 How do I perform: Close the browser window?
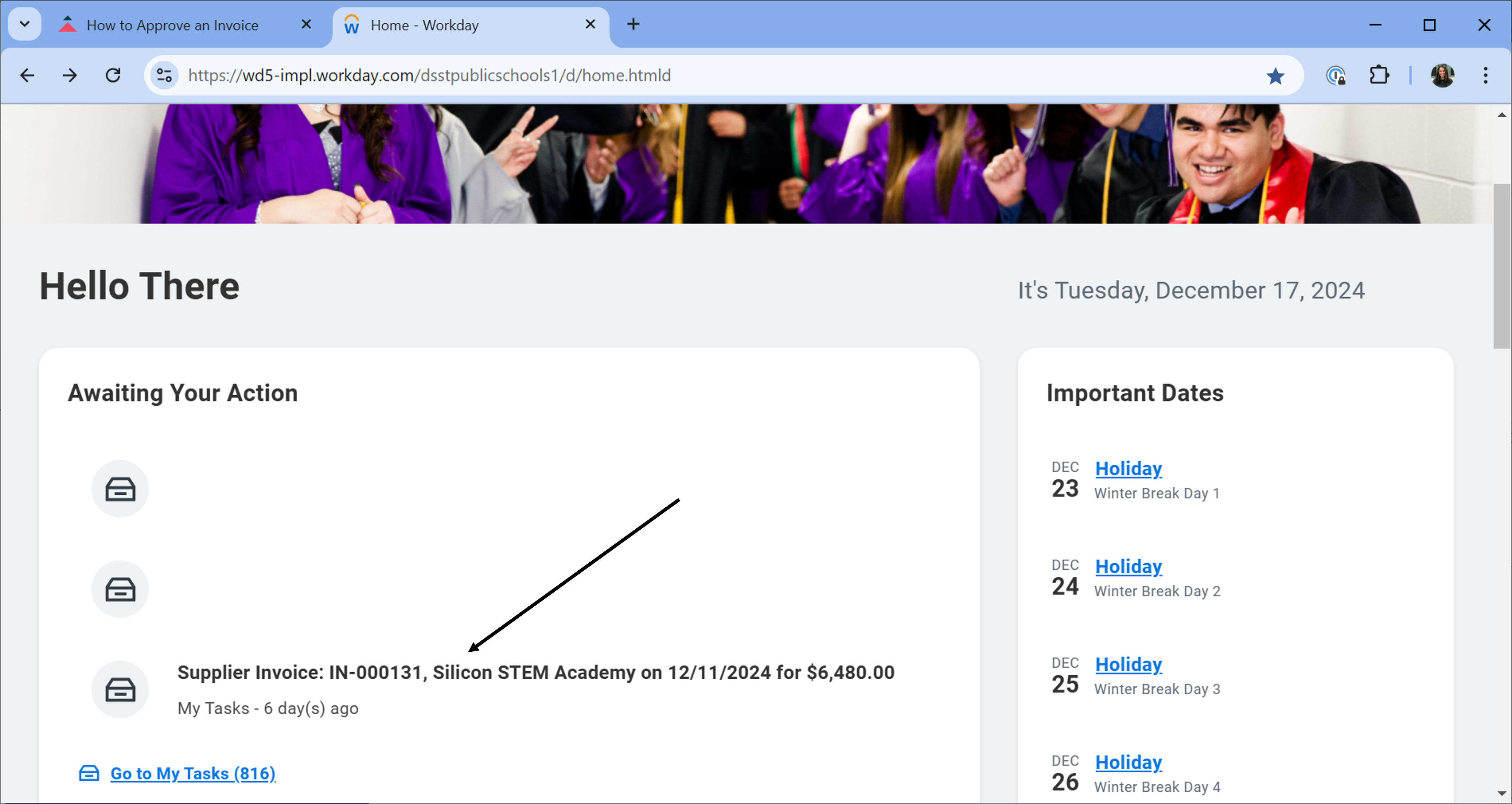(1485, 25)
